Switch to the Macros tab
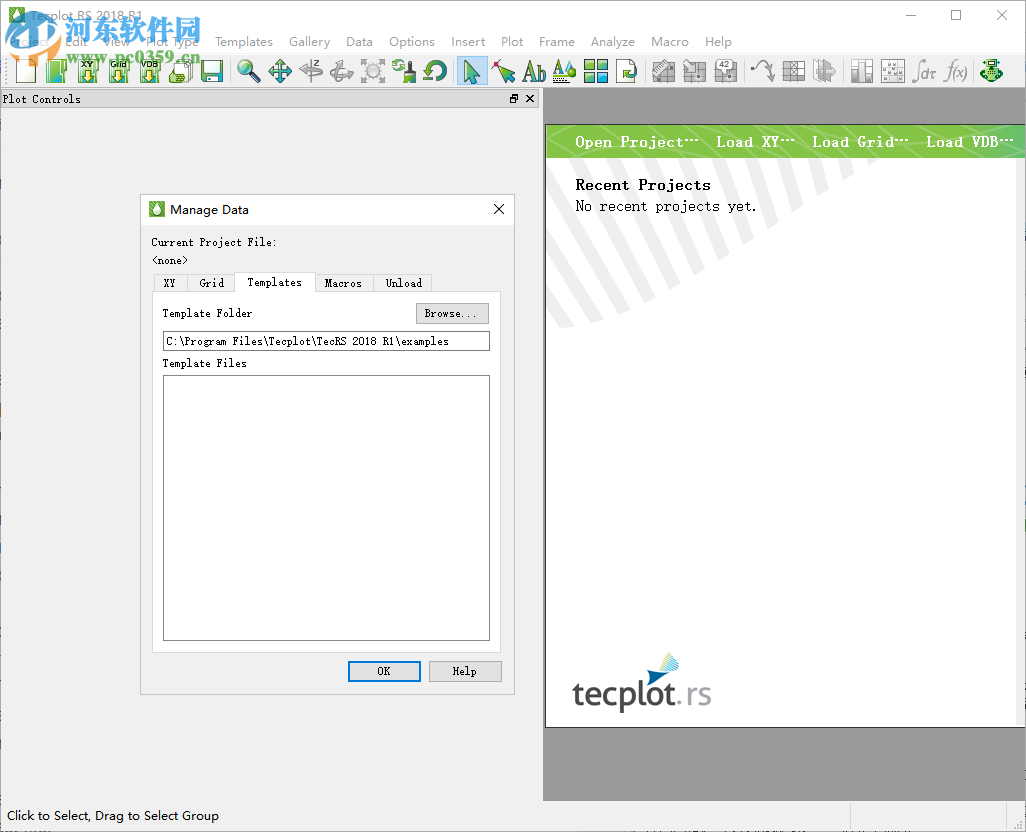This screenshot has width=1026, height=832. (344, 283)
